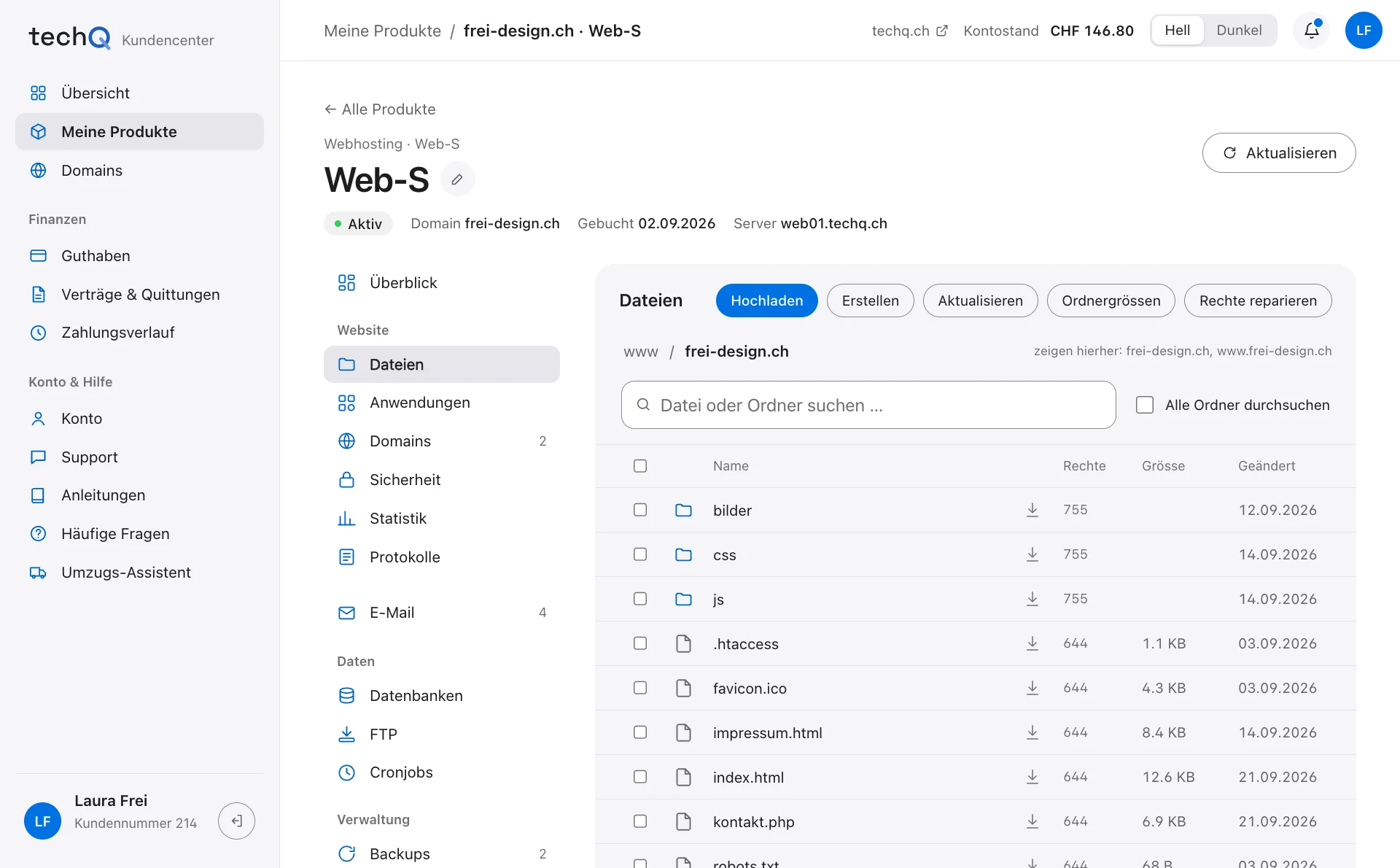Click the pencil icon beside Web-S title
1400x868 pixels.
[x=457, y=179]
